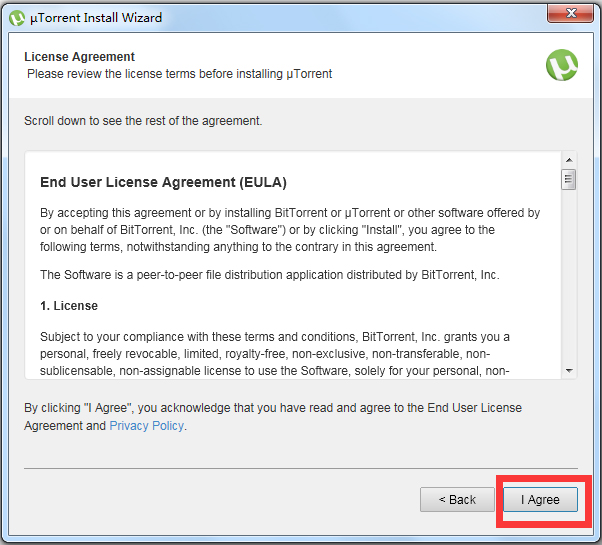The image size is (602, 545).
Task: Close the µTorrent Install Wizard window
Action: point(571,13)
